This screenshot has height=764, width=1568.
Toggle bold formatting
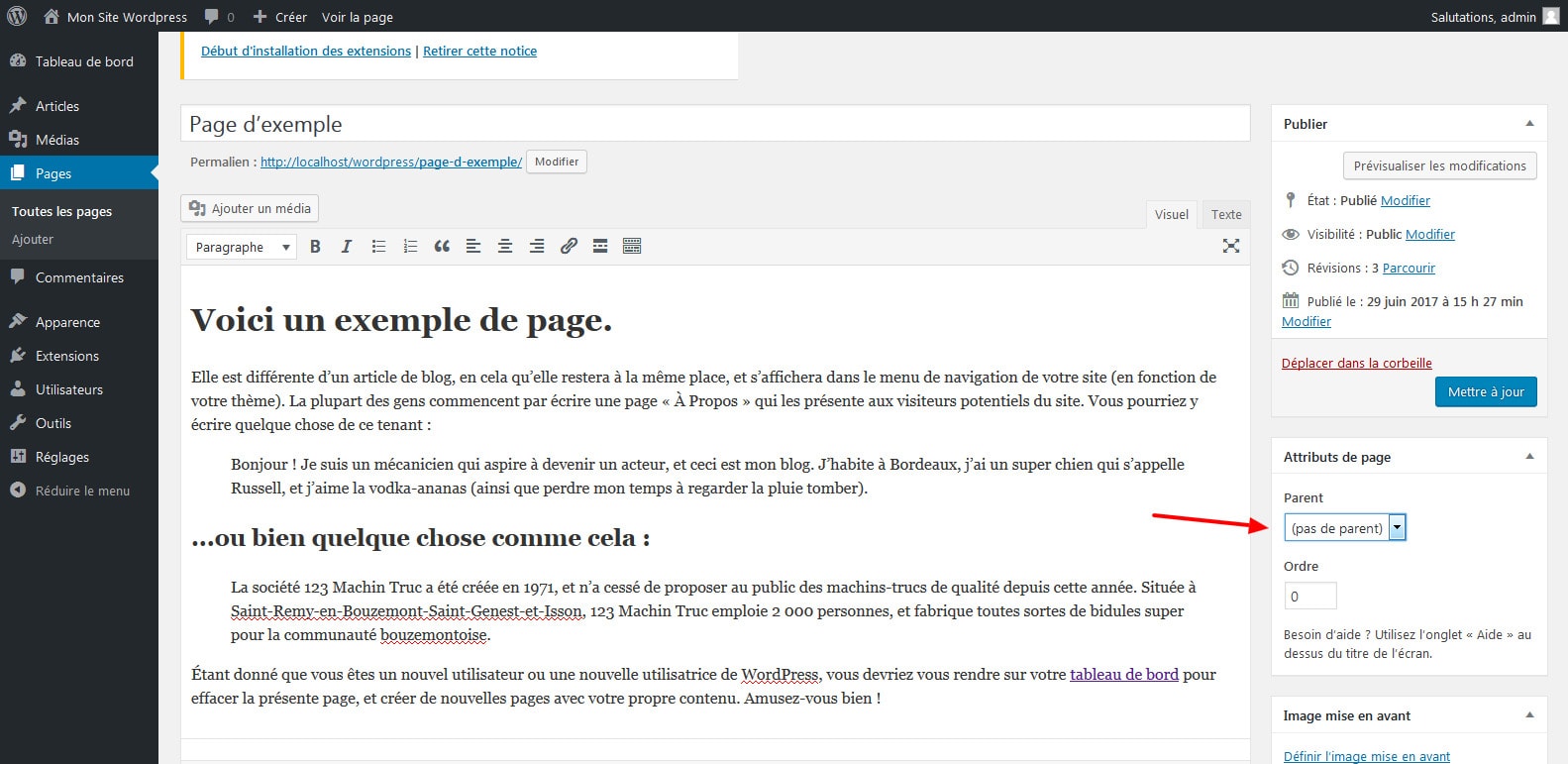(315, 247)
